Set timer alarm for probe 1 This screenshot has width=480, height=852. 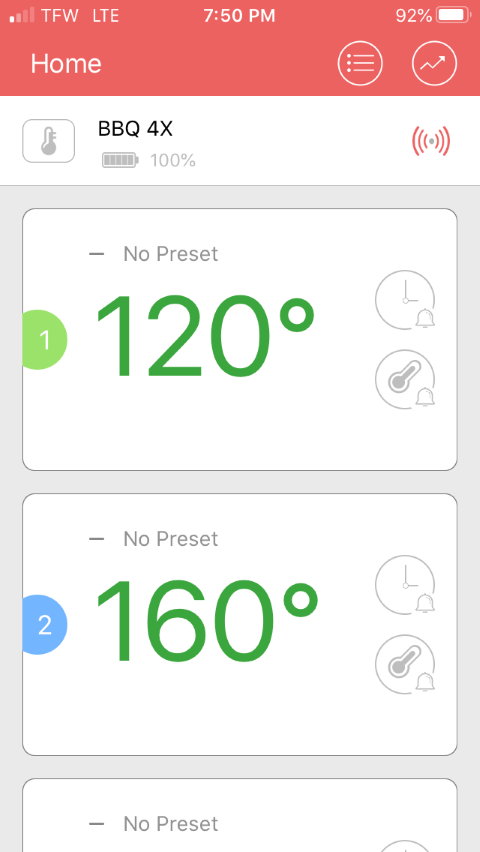(406, 300)
